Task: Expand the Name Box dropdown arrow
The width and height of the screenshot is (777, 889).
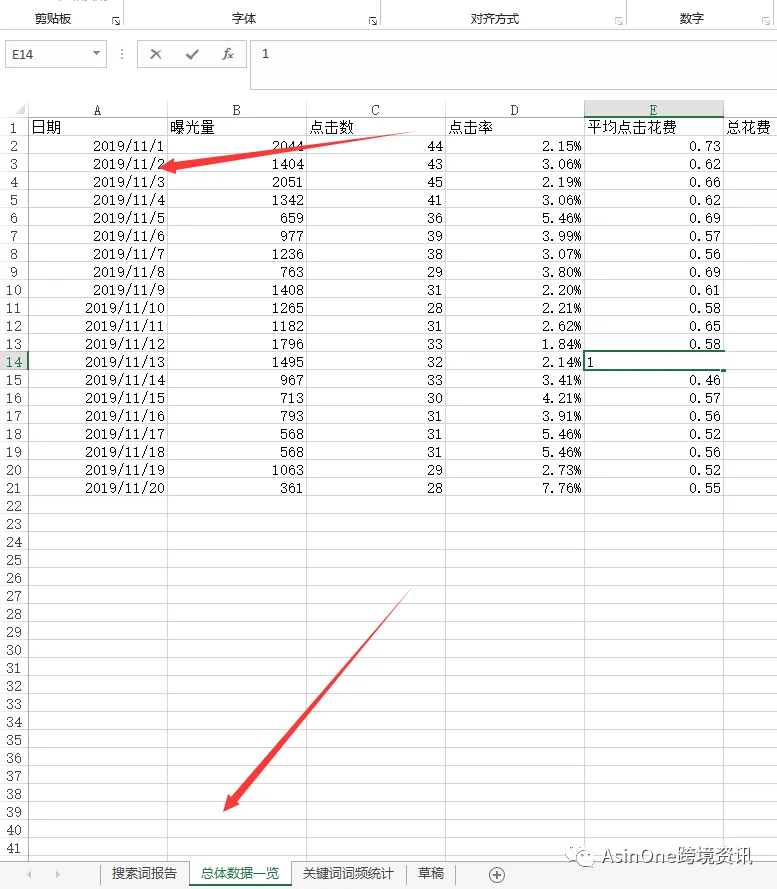Action: (x=96, y=54)
